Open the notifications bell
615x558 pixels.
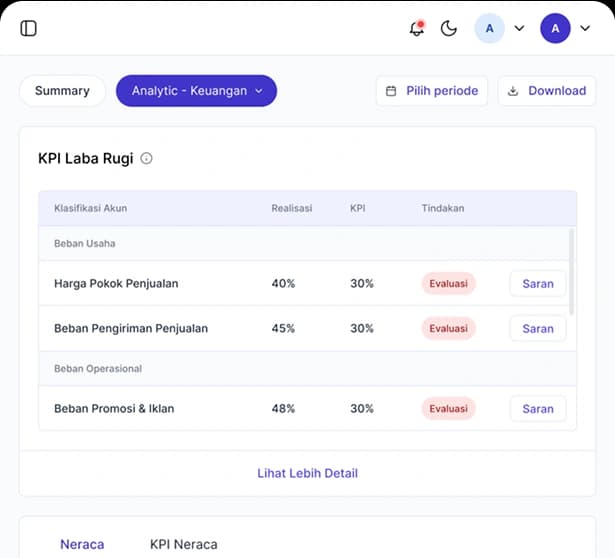pyautogui.click(x=417, y=28)
